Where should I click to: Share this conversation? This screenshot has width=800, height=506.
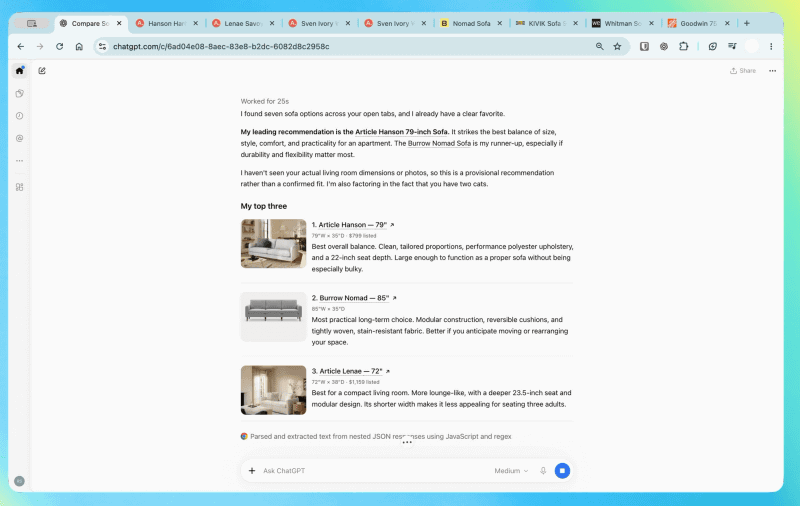(x=743, y=71)
